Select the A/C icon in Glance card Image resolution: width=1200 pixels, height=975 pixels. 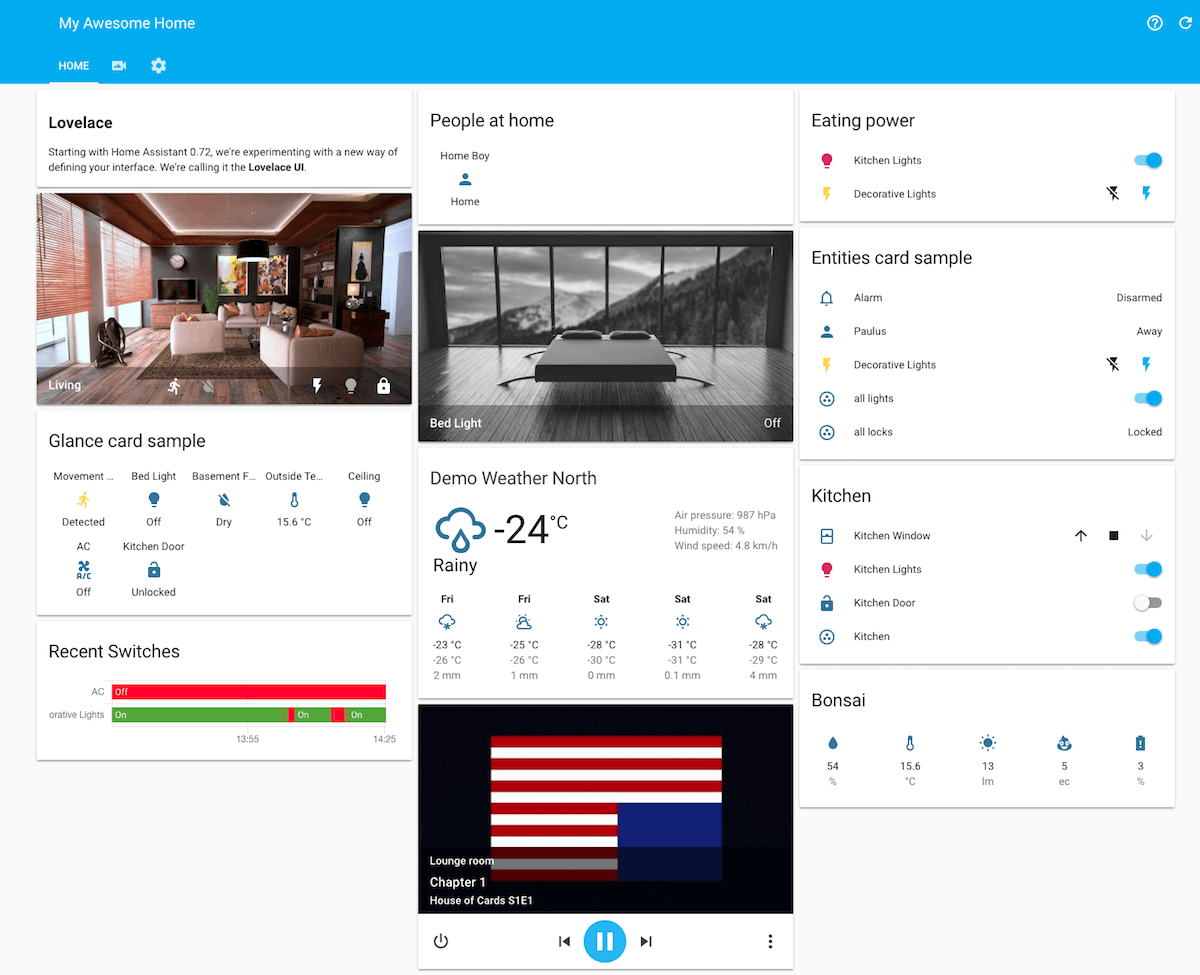[x=83, y=570]
